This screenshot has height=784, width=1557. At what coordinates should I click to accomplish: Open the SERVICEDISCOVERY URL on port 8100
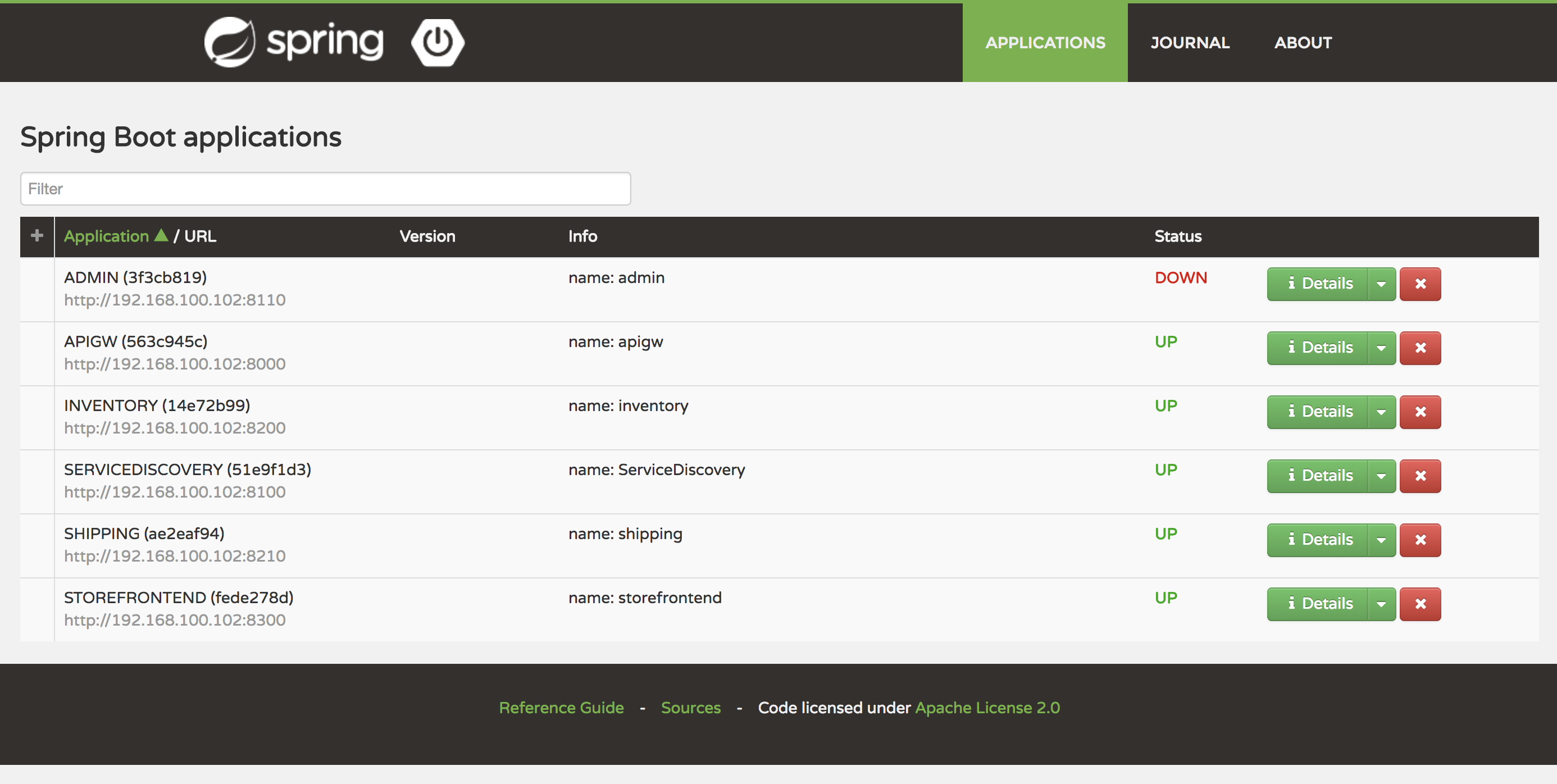[175, 492]
